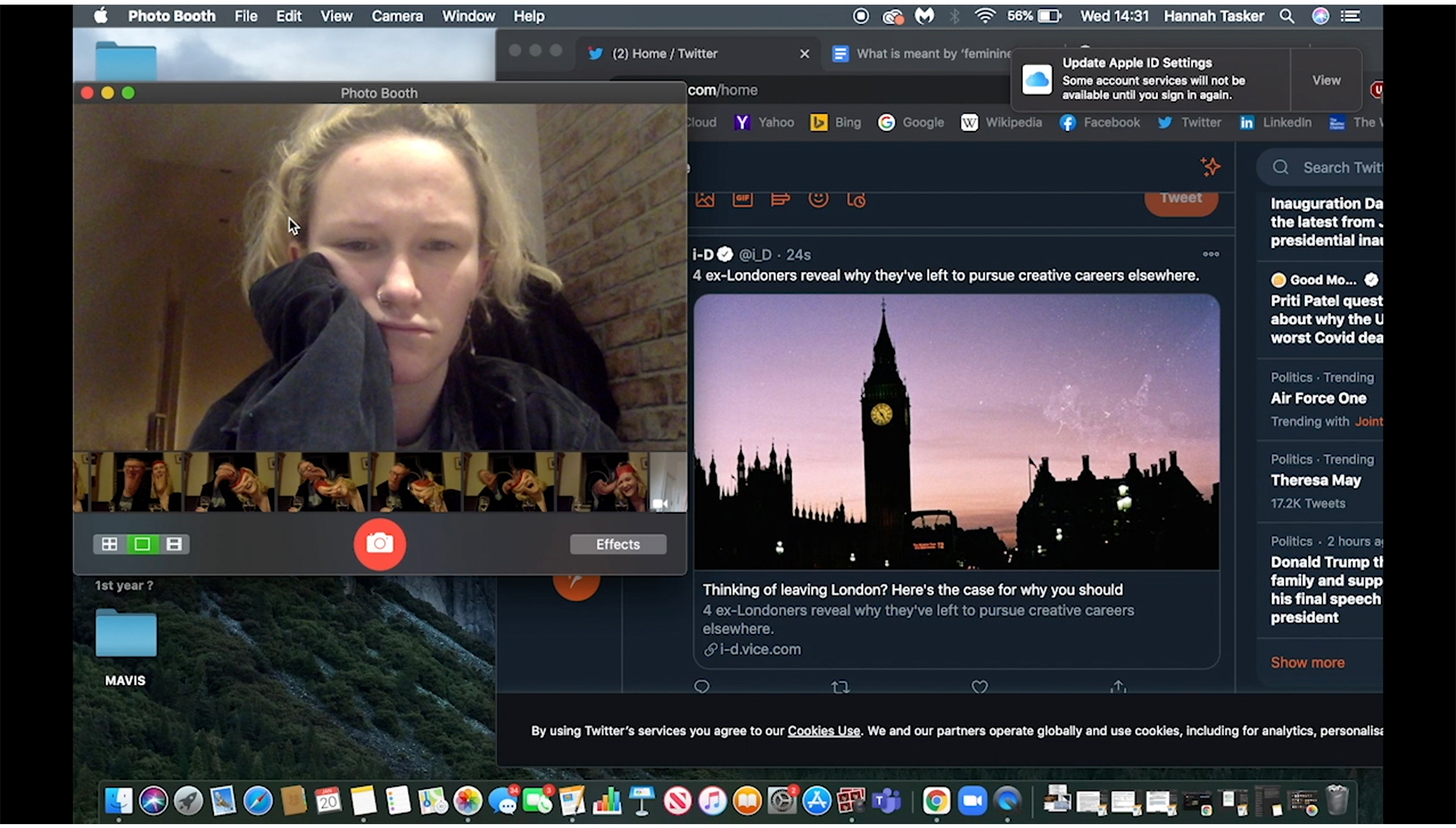Open Siri from the menu bar
1456x828 pixels.
[1320, 15]
